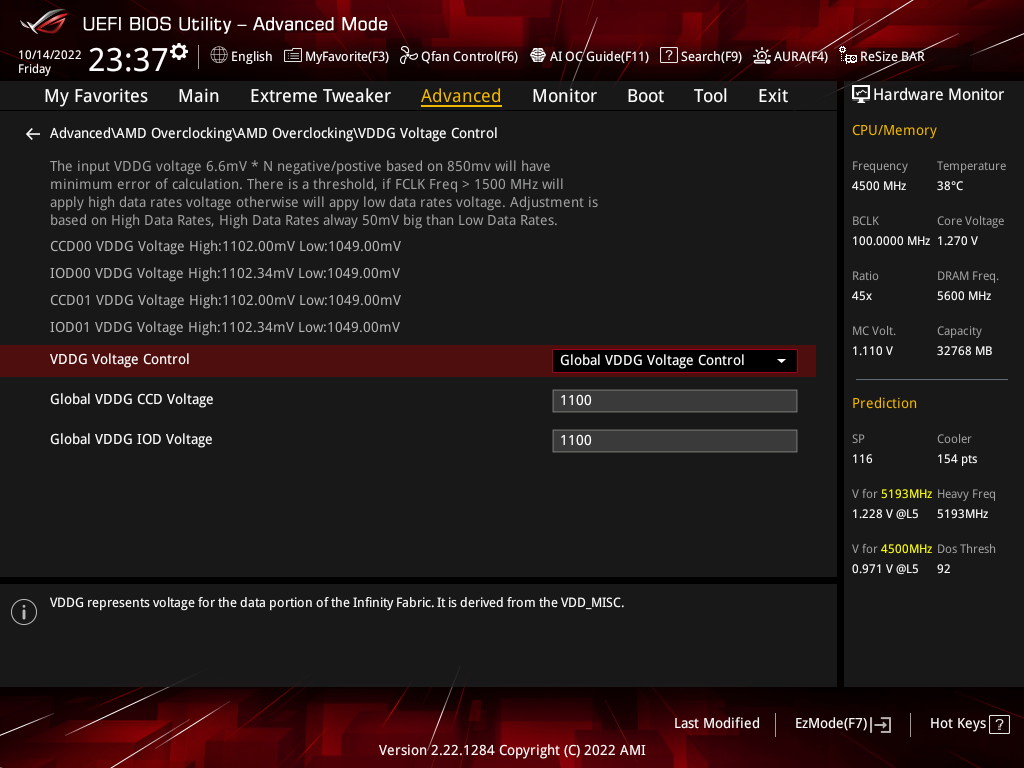Open the Exit tab
This screenshot has width=1024, height=768.
pos(773,96)
